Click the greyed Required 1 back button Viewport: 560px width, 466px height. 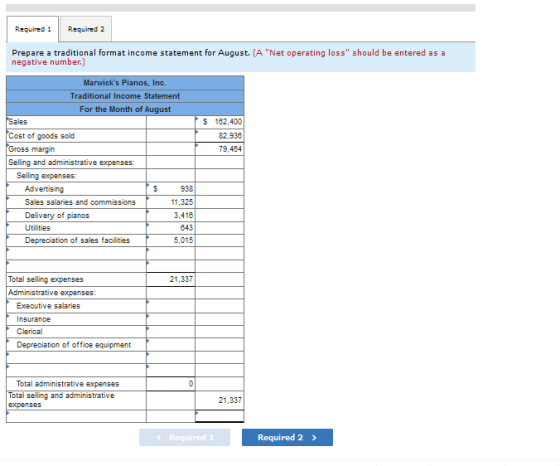185,437
